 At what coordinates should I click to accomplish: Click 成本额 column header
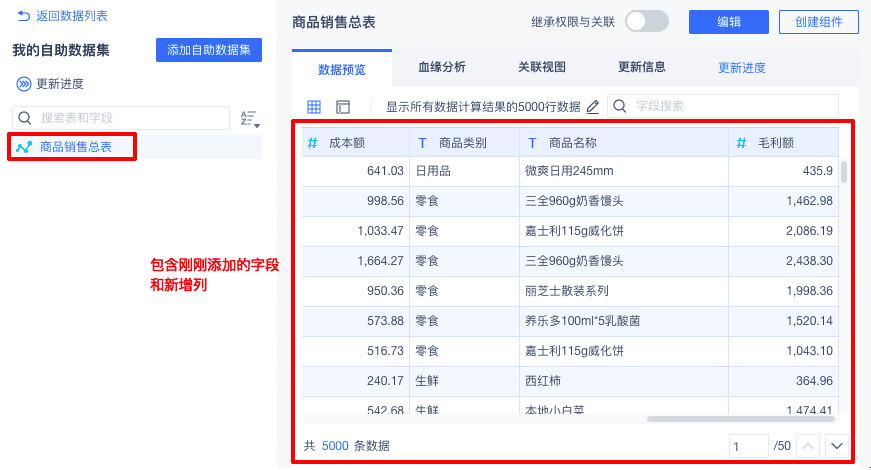pyautogui.click(x=356, y=143)
